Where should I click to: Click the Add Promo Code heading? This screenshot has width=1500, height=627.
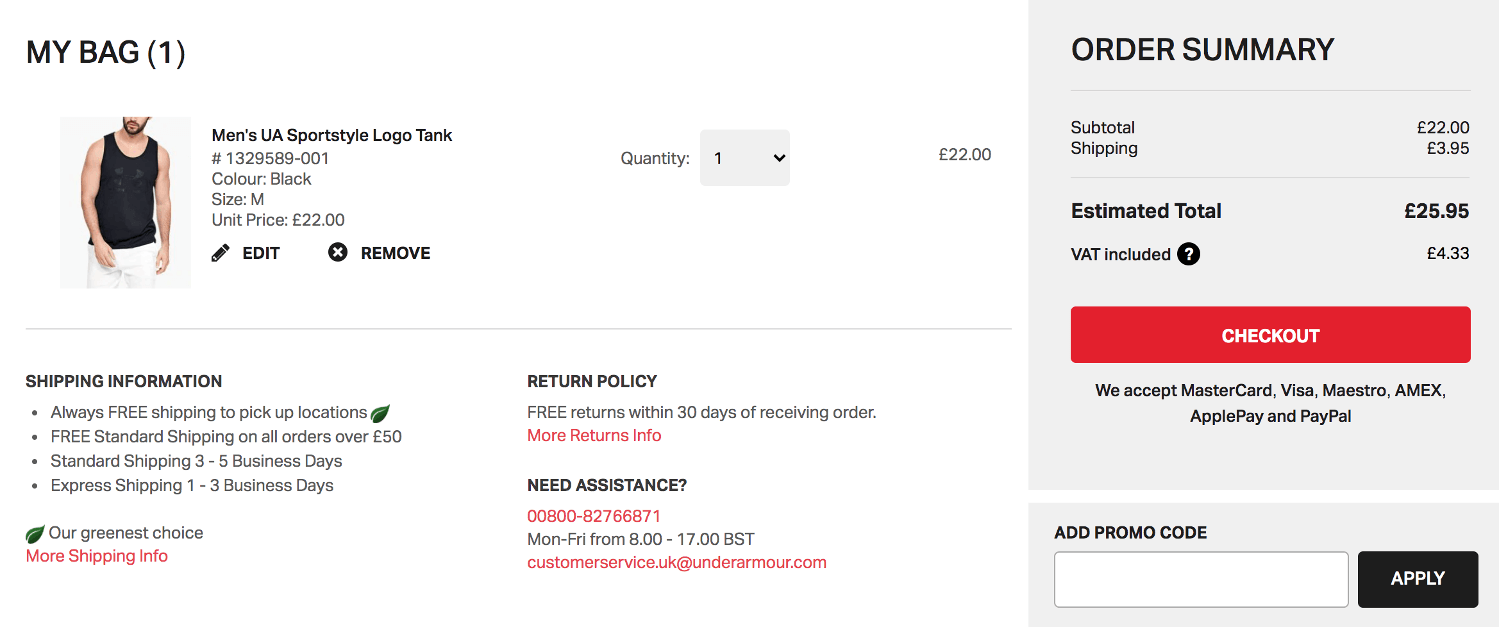(x=1130, y=533)
